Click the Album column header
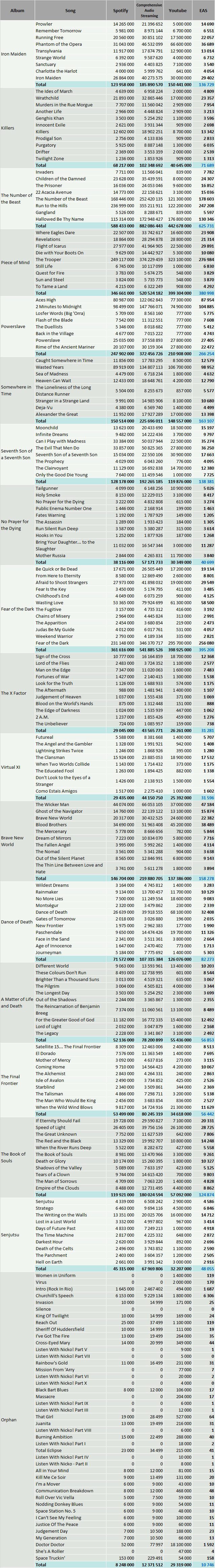215x1568 pixels. [x=17, y=11]
